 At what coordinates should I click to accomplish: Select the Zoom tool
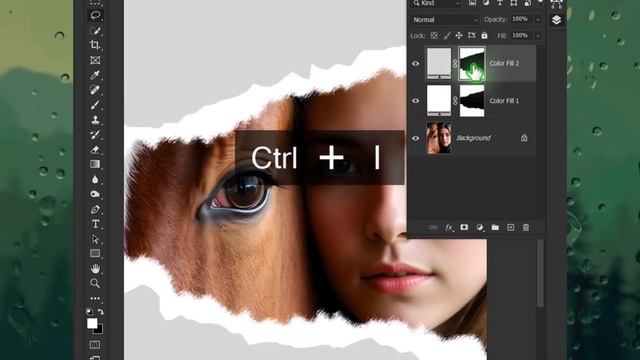(95, 283)
